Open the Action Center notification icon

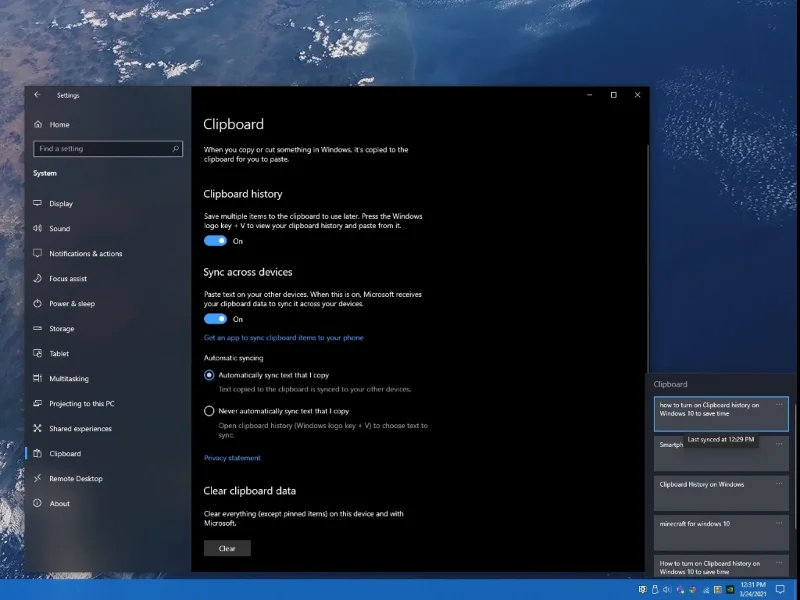click(780, 589)
